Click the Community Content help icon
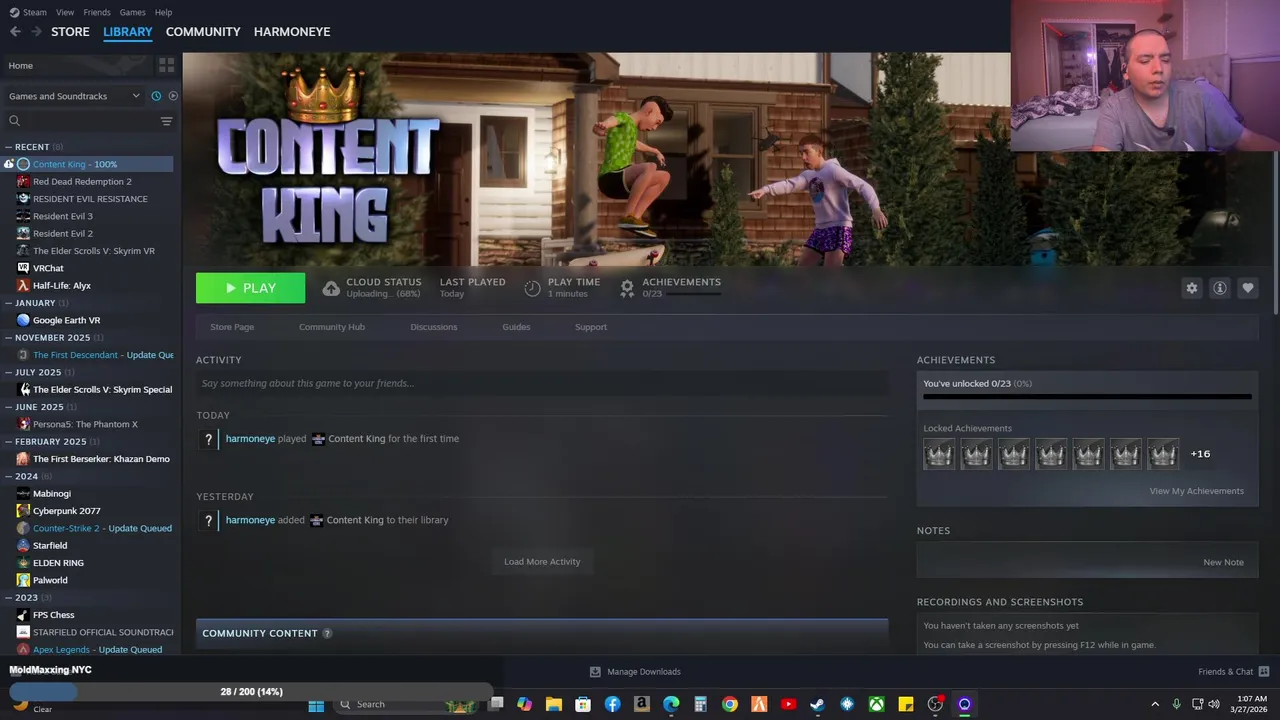The width and height of the screenshot is (1280, 720). coord(327,633)
